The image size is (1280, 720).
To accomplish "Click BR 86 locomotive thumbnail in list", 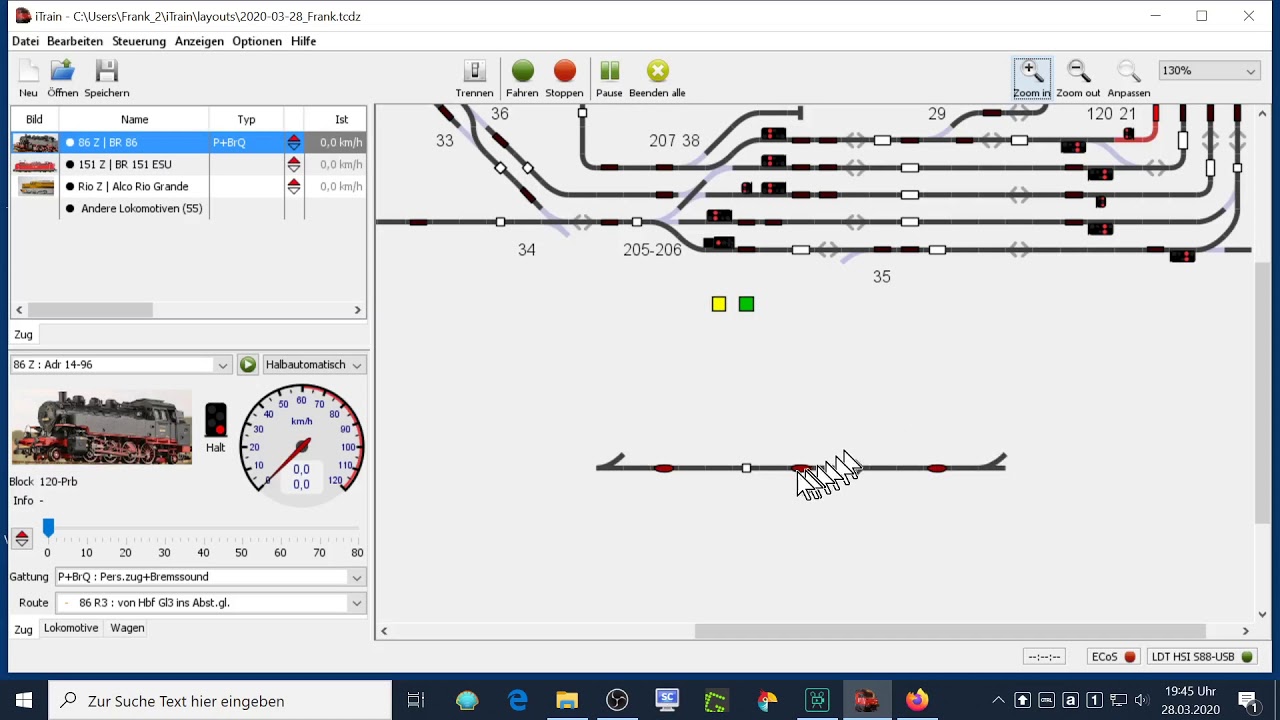I will coord(35,142).
